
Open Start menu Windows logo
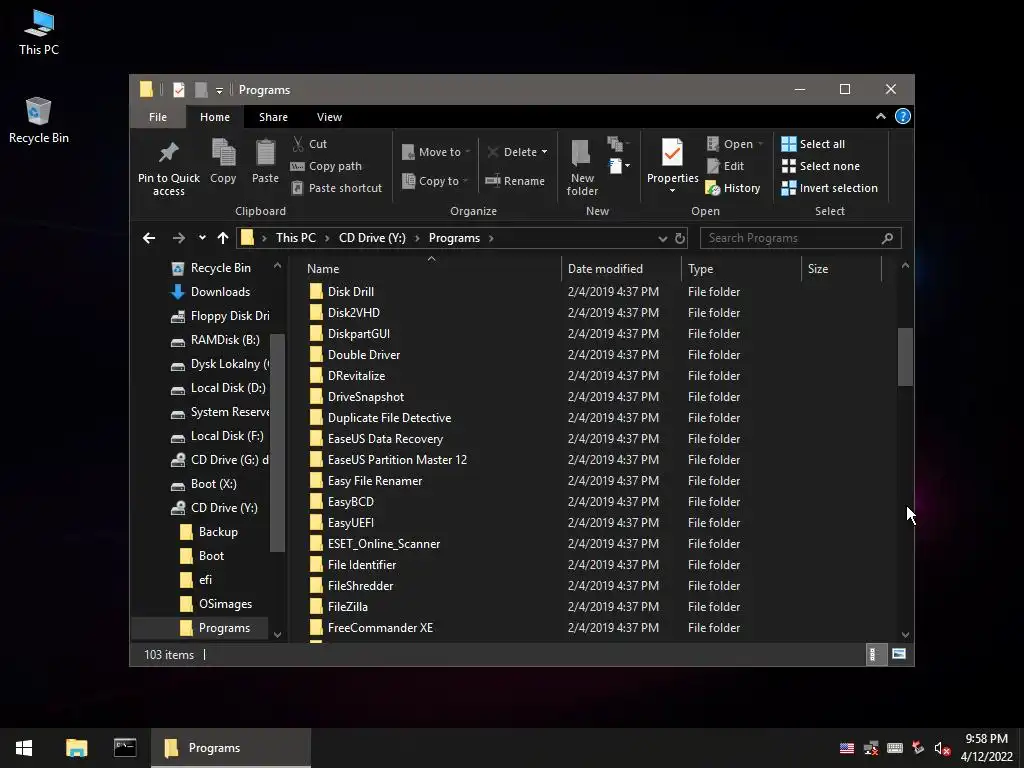pyautogui.click(x=24, y=748)
